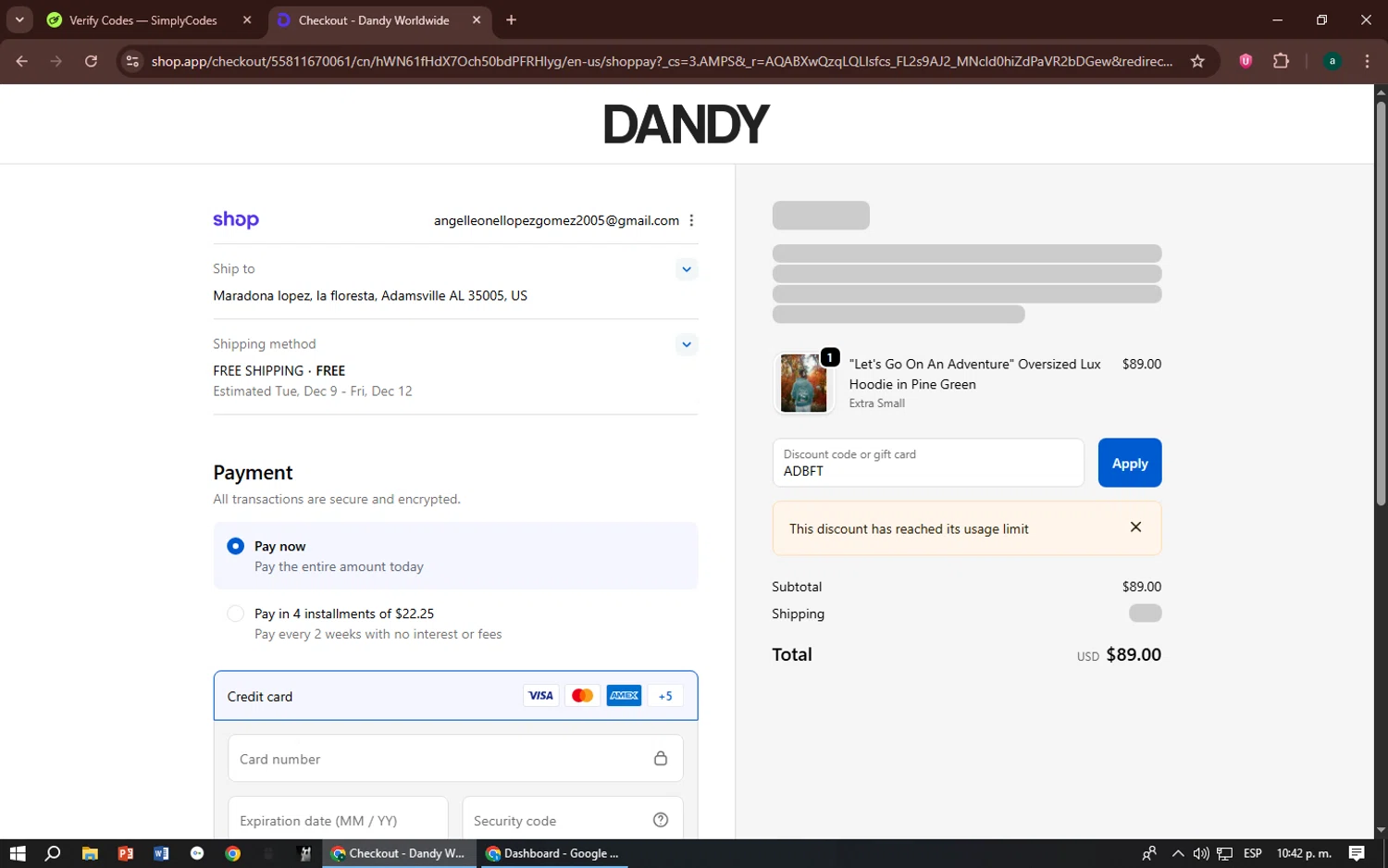Click the page vertical scrollbar

point(1381,304)
